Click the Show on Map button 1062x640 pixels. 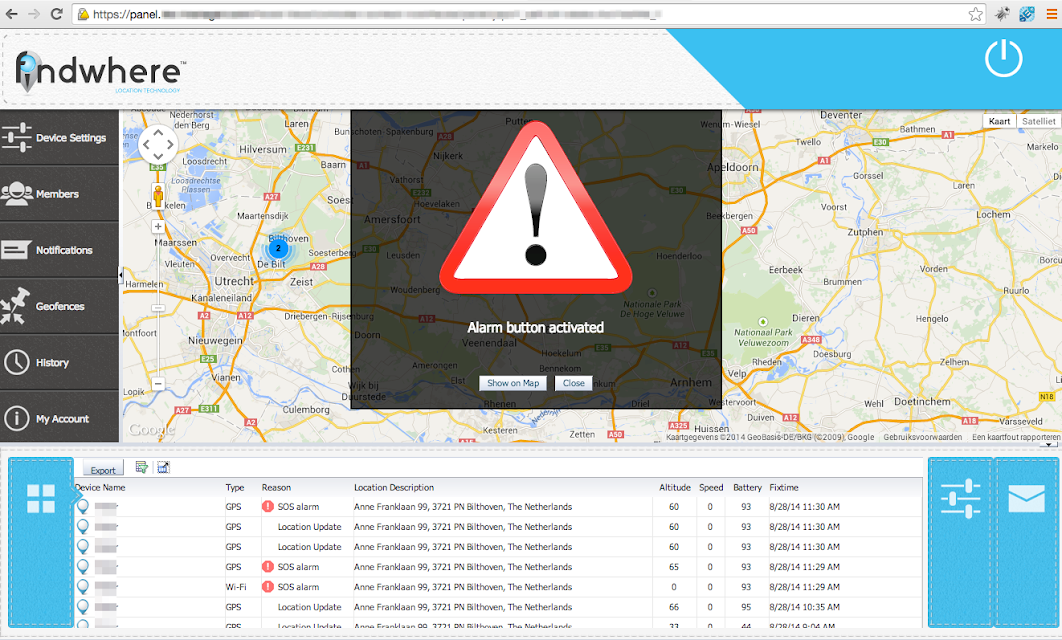(x=513, y=383)
